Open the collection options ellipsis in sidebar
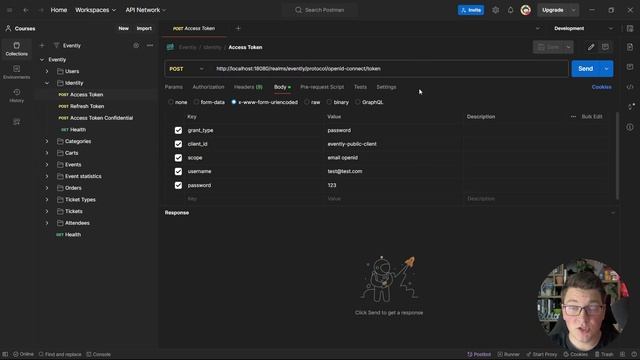Image resolution: width=640 pixels, height=360 pixels. pyautogui.click(x=150, y=45)
